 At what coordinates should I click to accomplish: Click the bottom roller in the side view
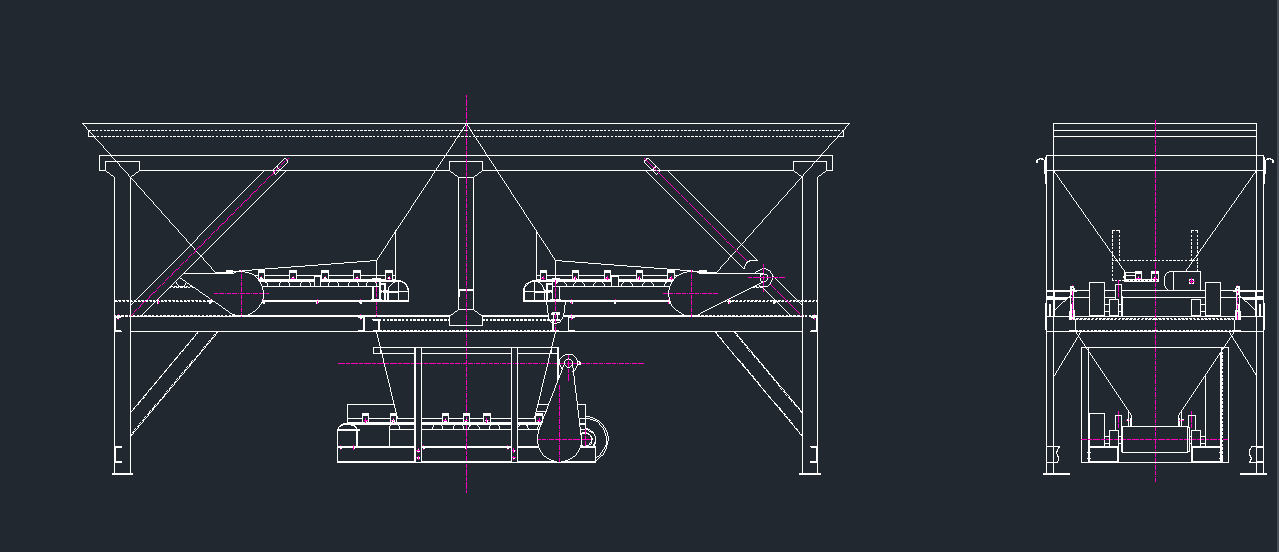click(1154, 439)
